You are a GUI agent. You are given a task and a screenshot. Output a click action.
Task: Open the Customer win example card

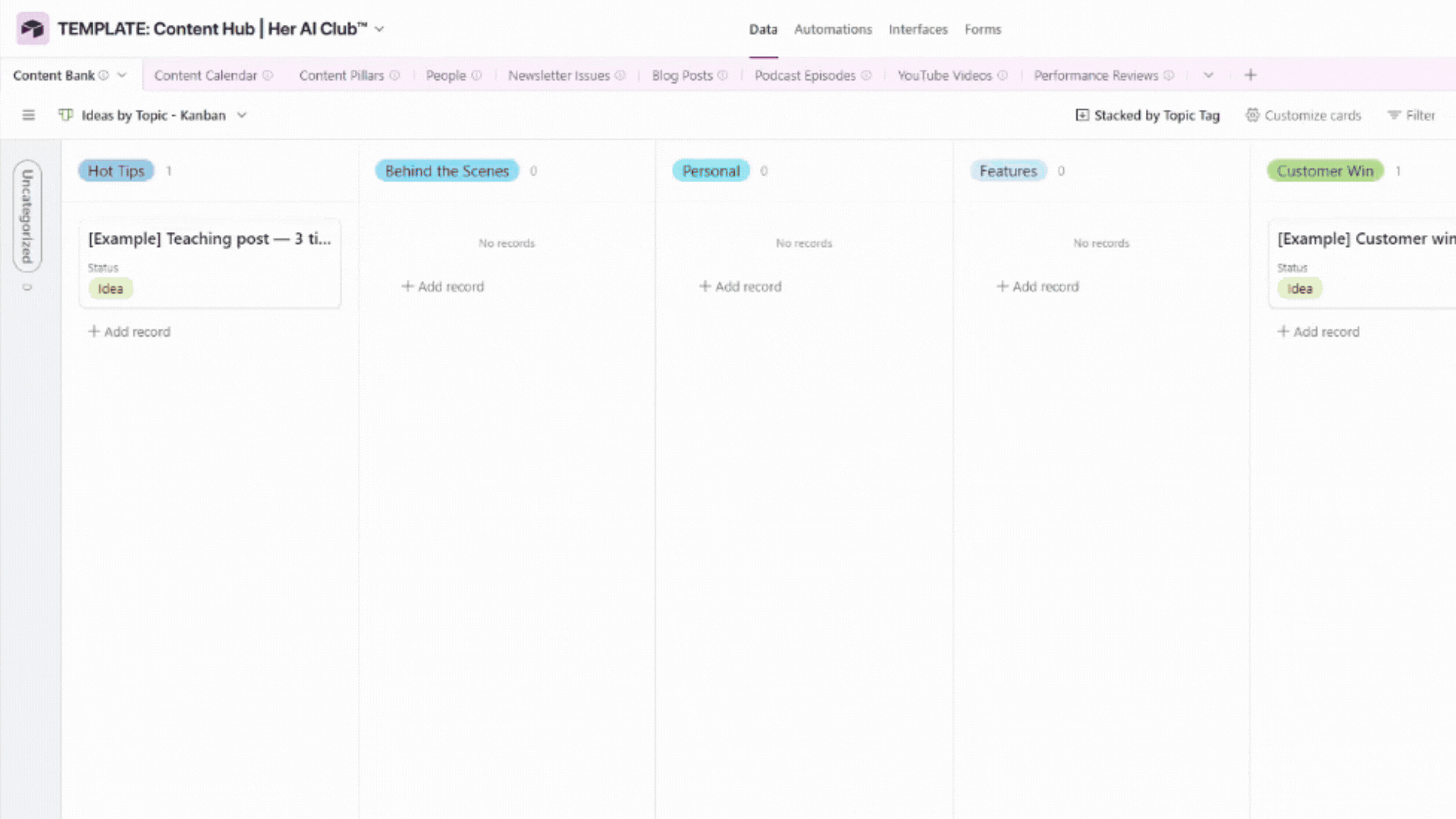tap(1363, 262)
